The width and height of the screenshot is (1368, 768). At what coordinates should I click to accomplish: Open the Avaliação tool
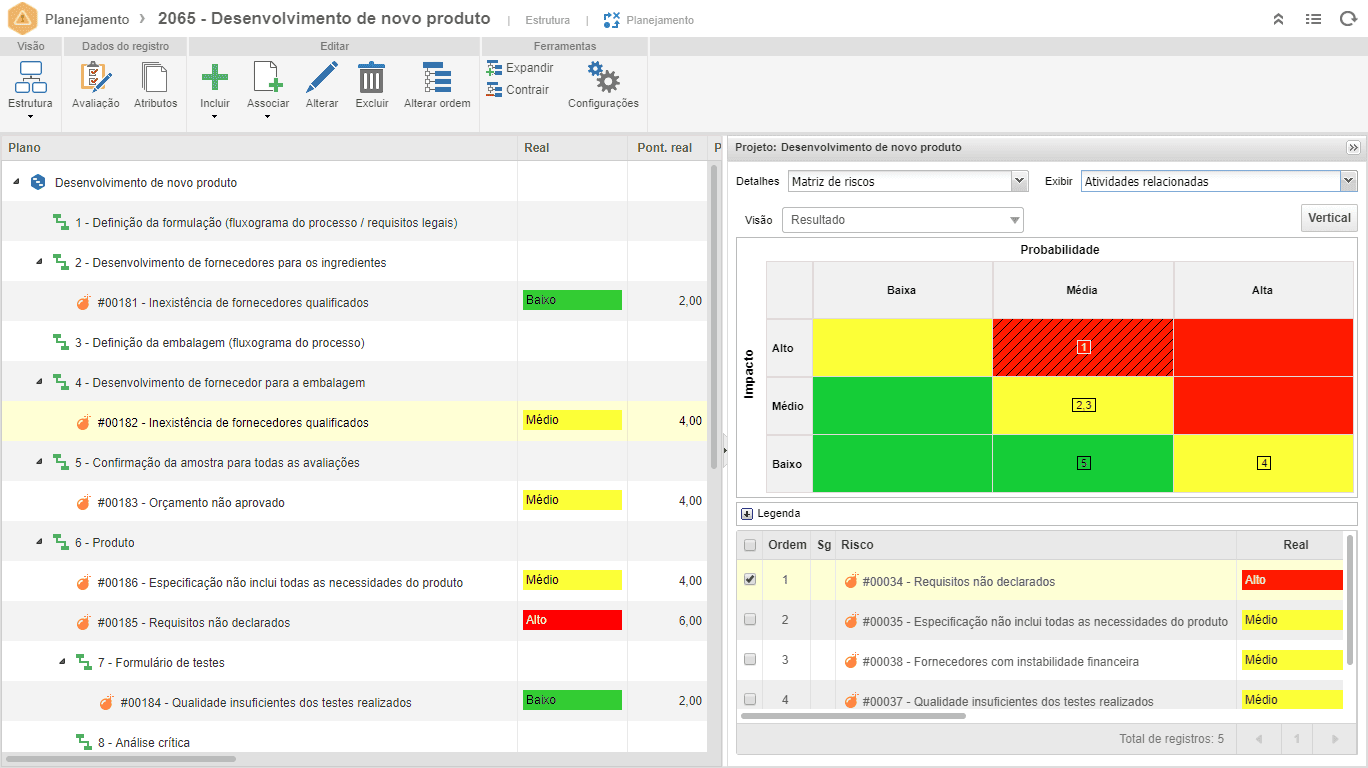pos(96,78)
